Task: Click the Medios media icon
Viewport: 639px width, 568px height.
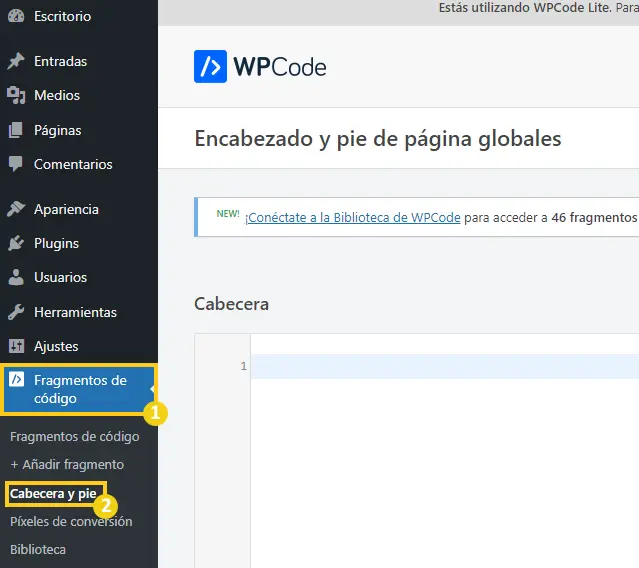Action: [x=16, y=95]
